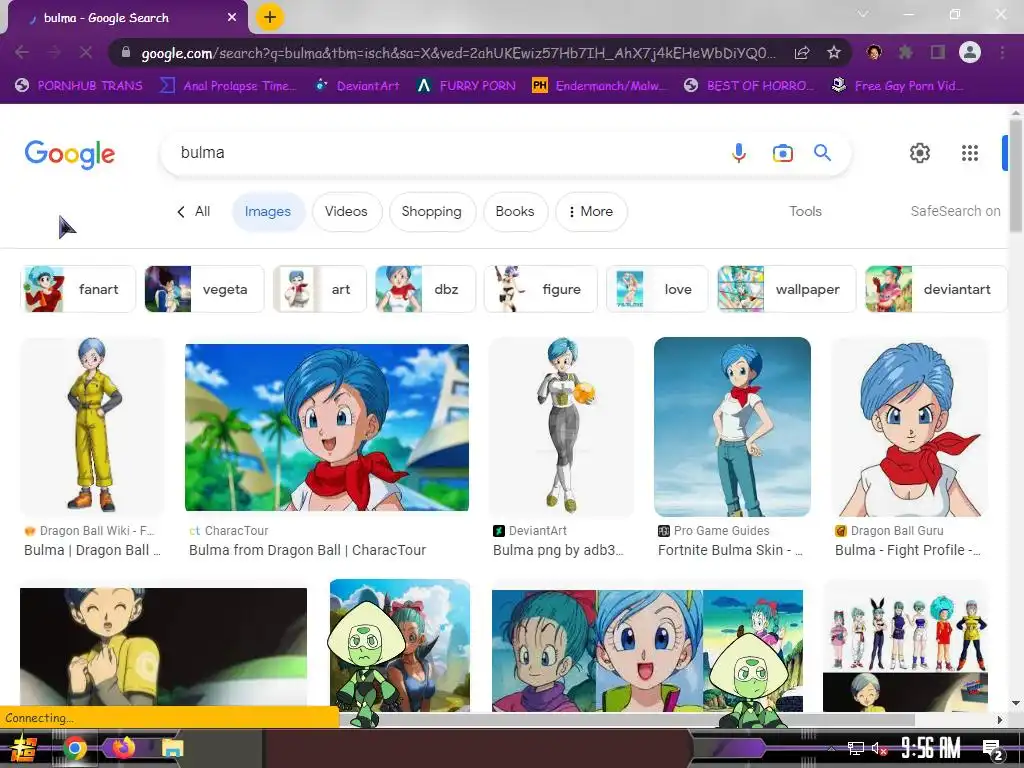This screenshot has width=1024, height=768.
Task: Go to Google home via the logo
Action: 70,154
